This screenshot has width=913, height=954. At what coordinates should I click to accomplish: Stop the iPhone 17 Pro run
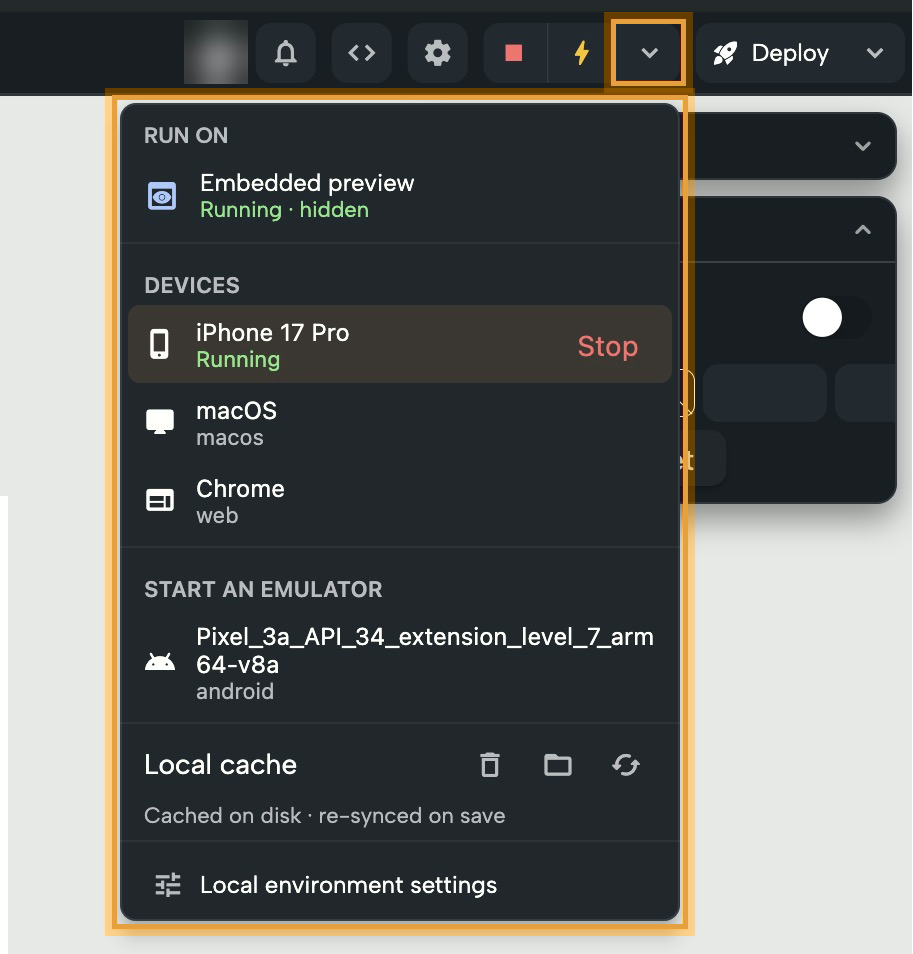[607, 346]
